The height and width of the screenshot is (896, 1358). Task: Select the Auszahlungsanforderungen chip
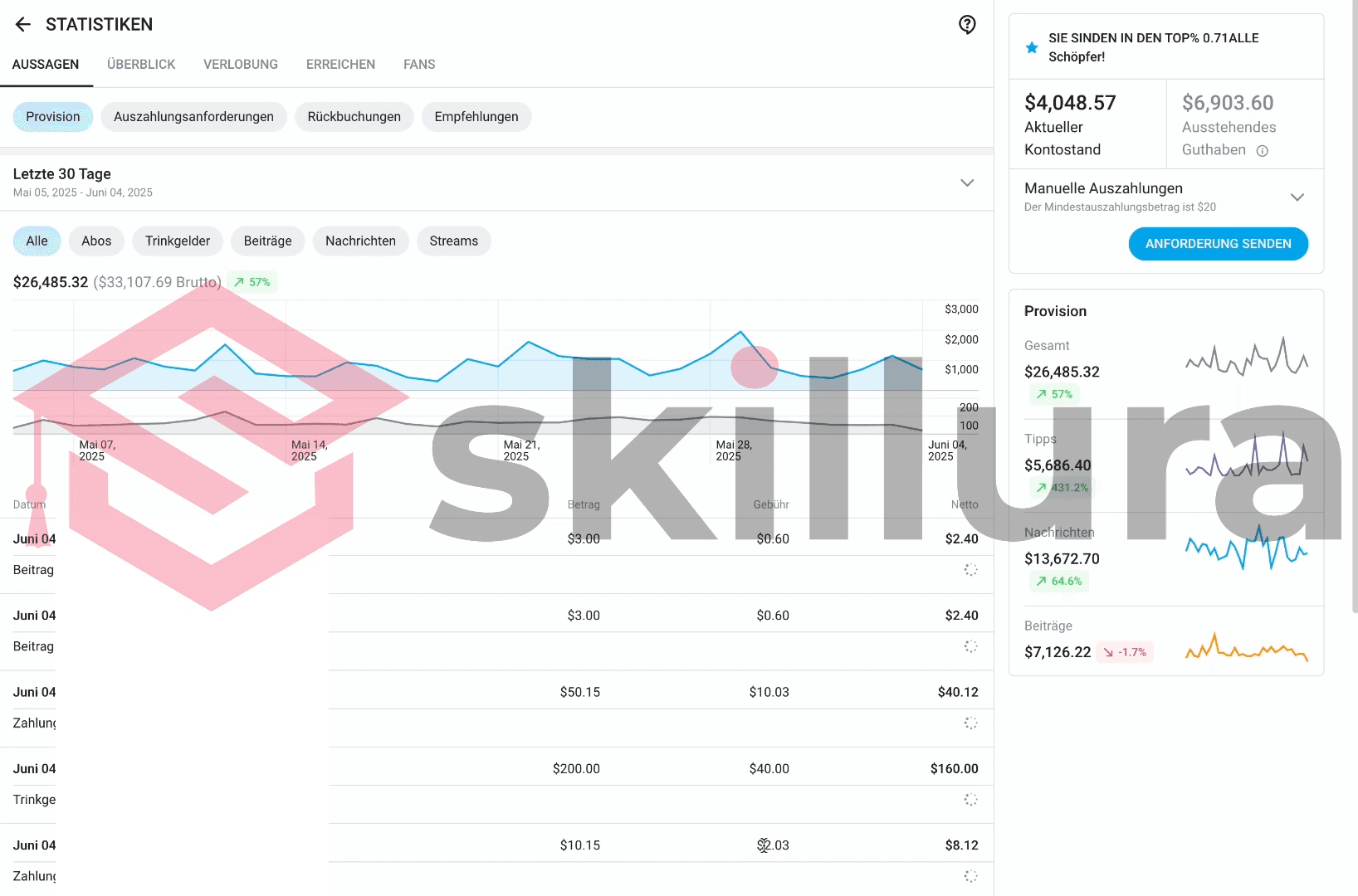(193, 117)
